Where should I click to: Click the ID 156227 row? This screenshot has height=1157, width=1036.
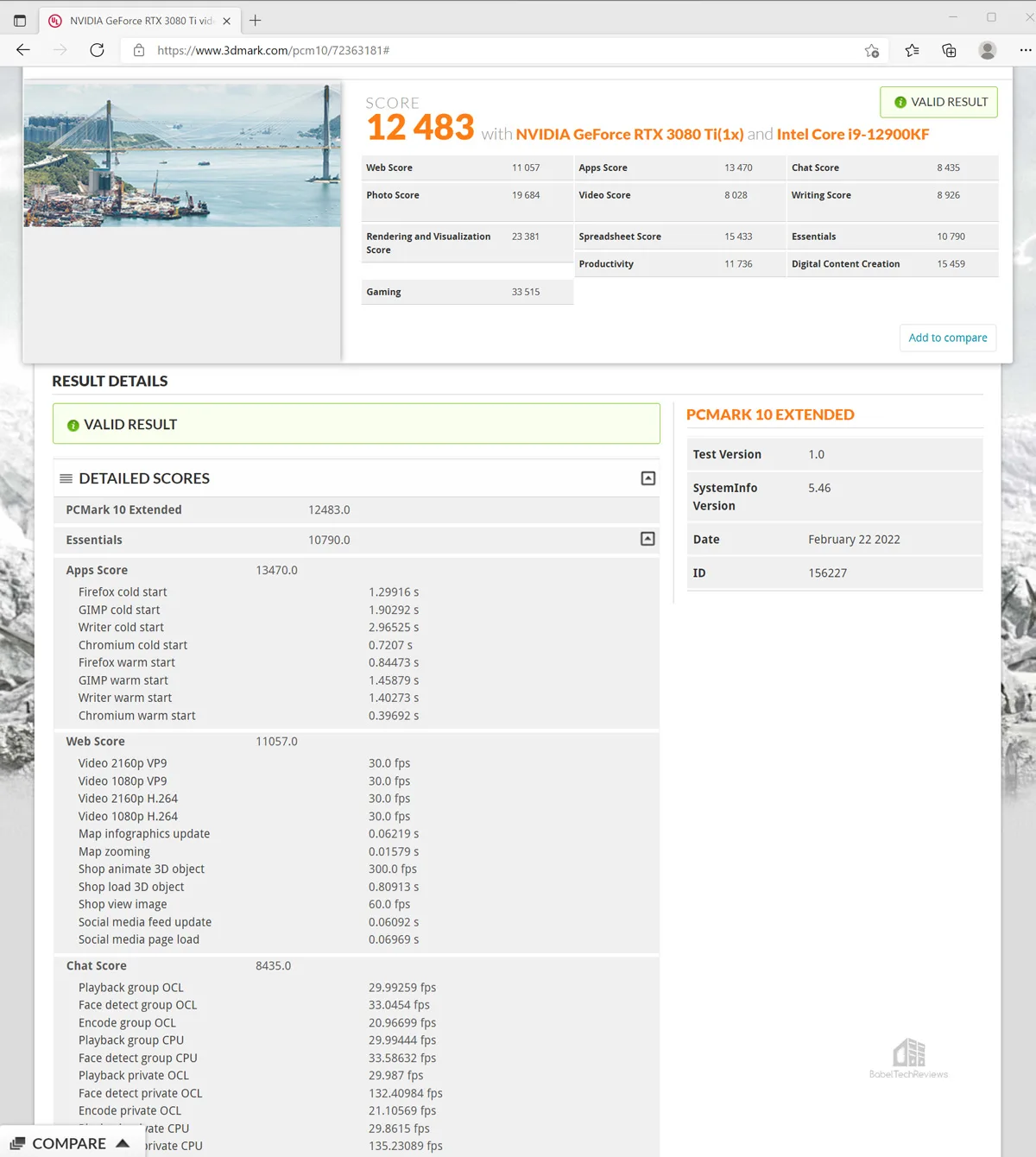coord(835,572)
